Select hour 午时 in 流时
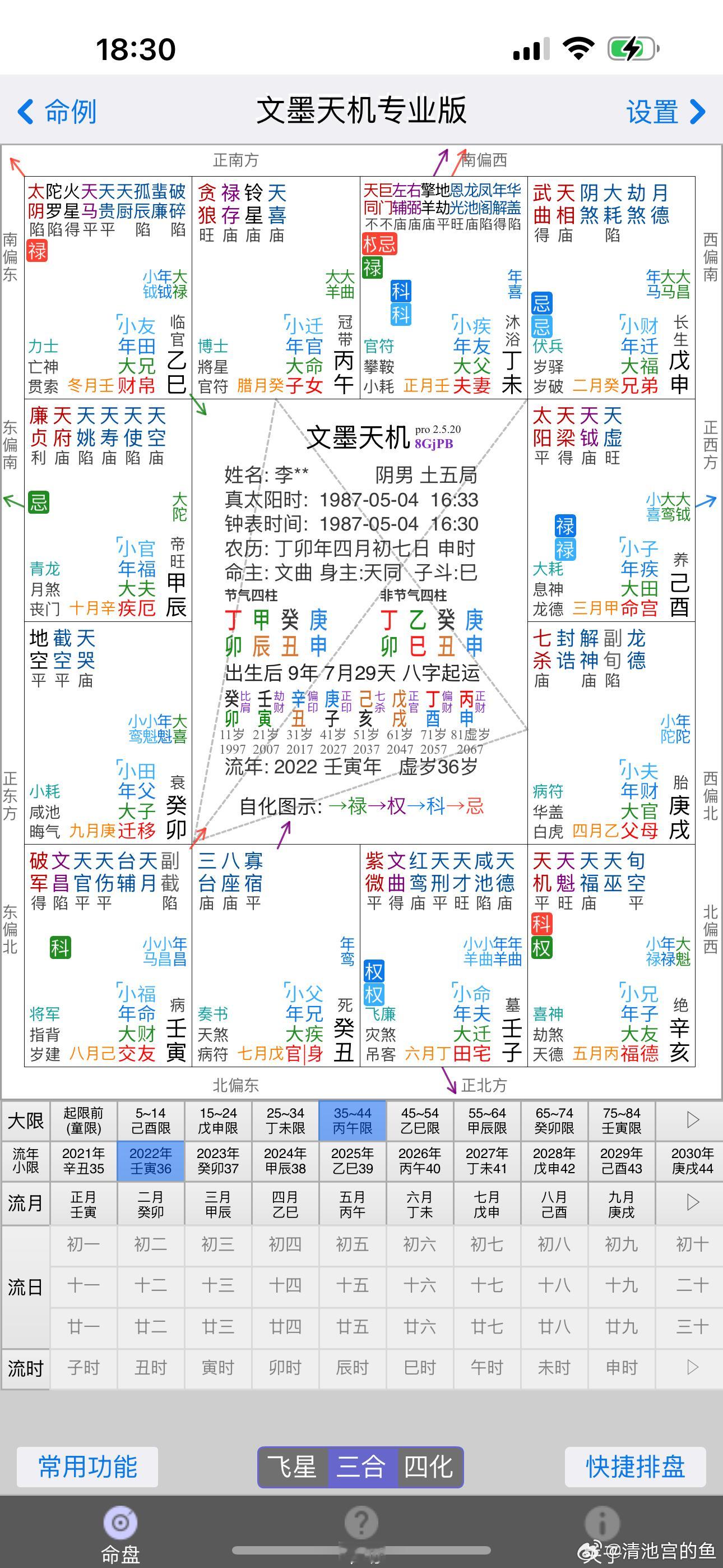 click(487, 1367)
